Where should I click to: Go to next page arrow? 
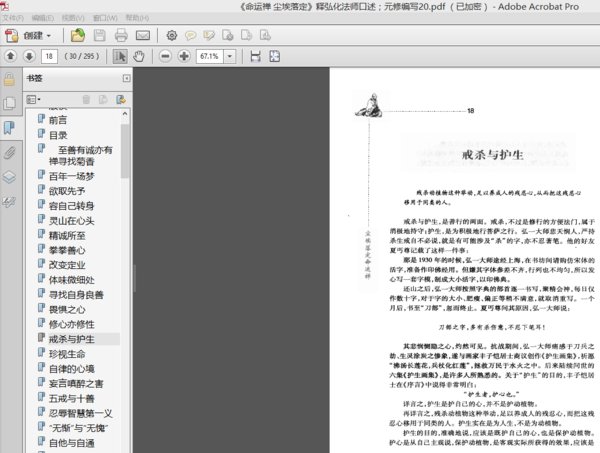pos(29,56)
